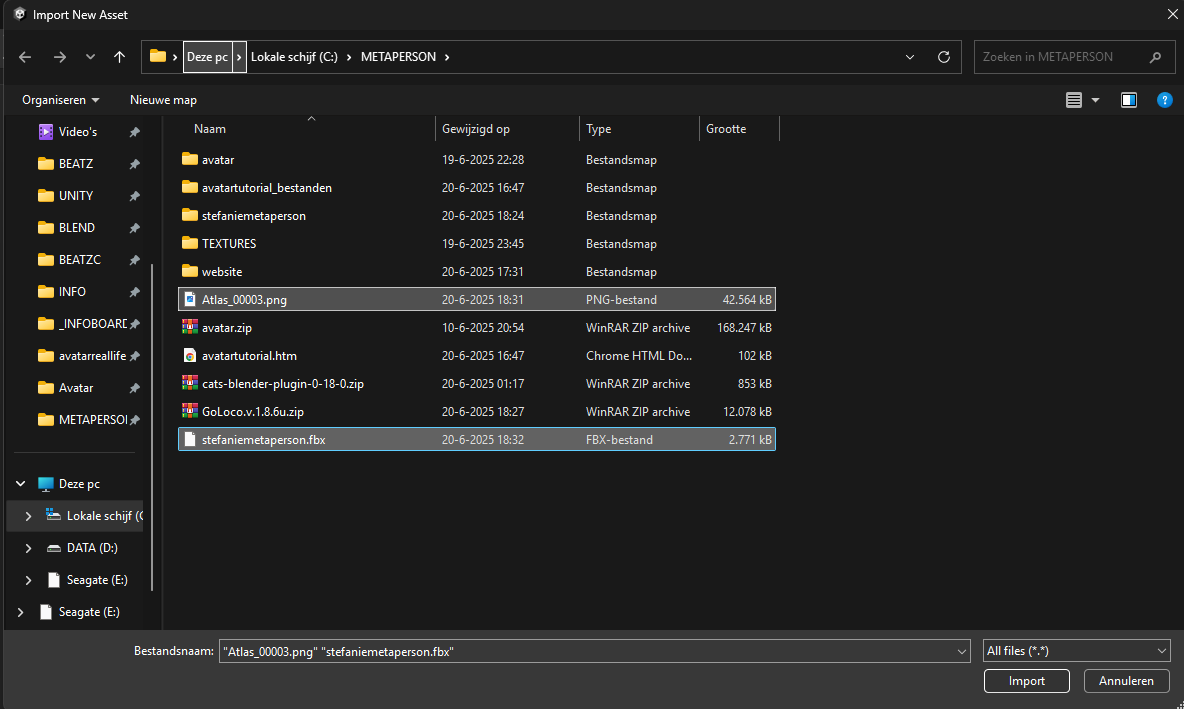The height and width of the screenshot is (709, 1184).
Task: Click the navigation pane vertical scrollbar
Action: [x=153, y=427]
